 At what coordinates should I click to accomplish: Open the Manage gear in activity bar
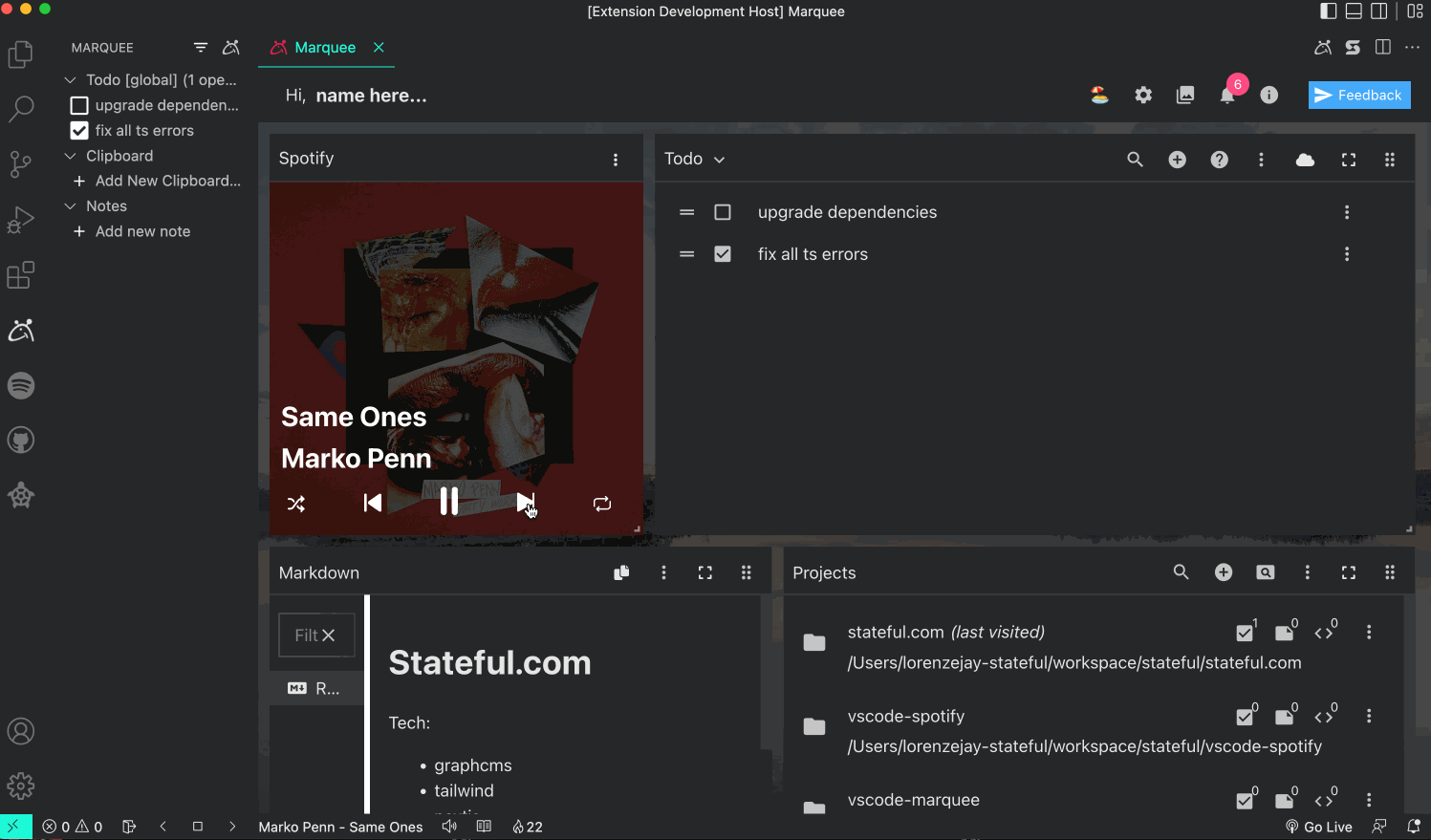click(21, 786)
